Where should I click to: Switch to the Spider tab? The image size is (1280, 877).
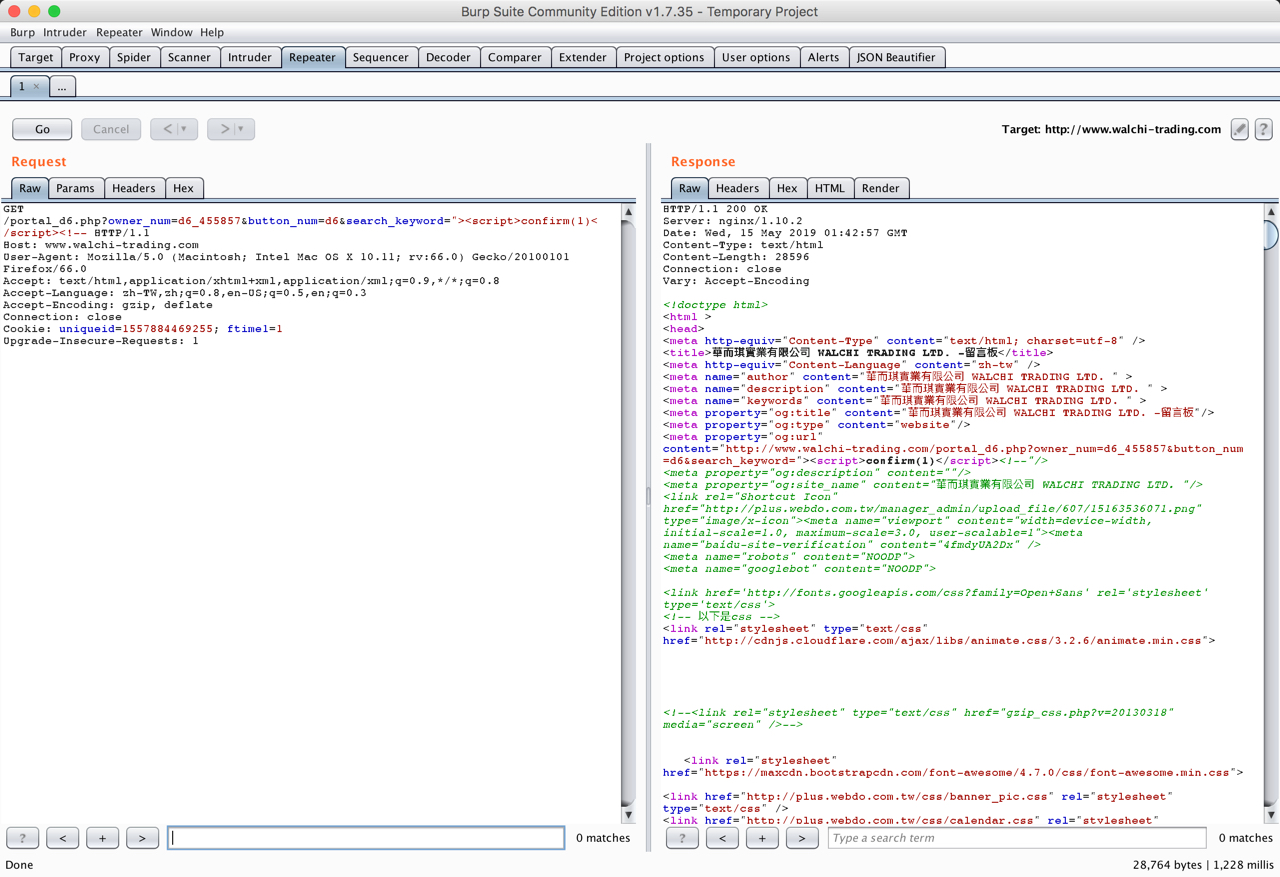134,57
